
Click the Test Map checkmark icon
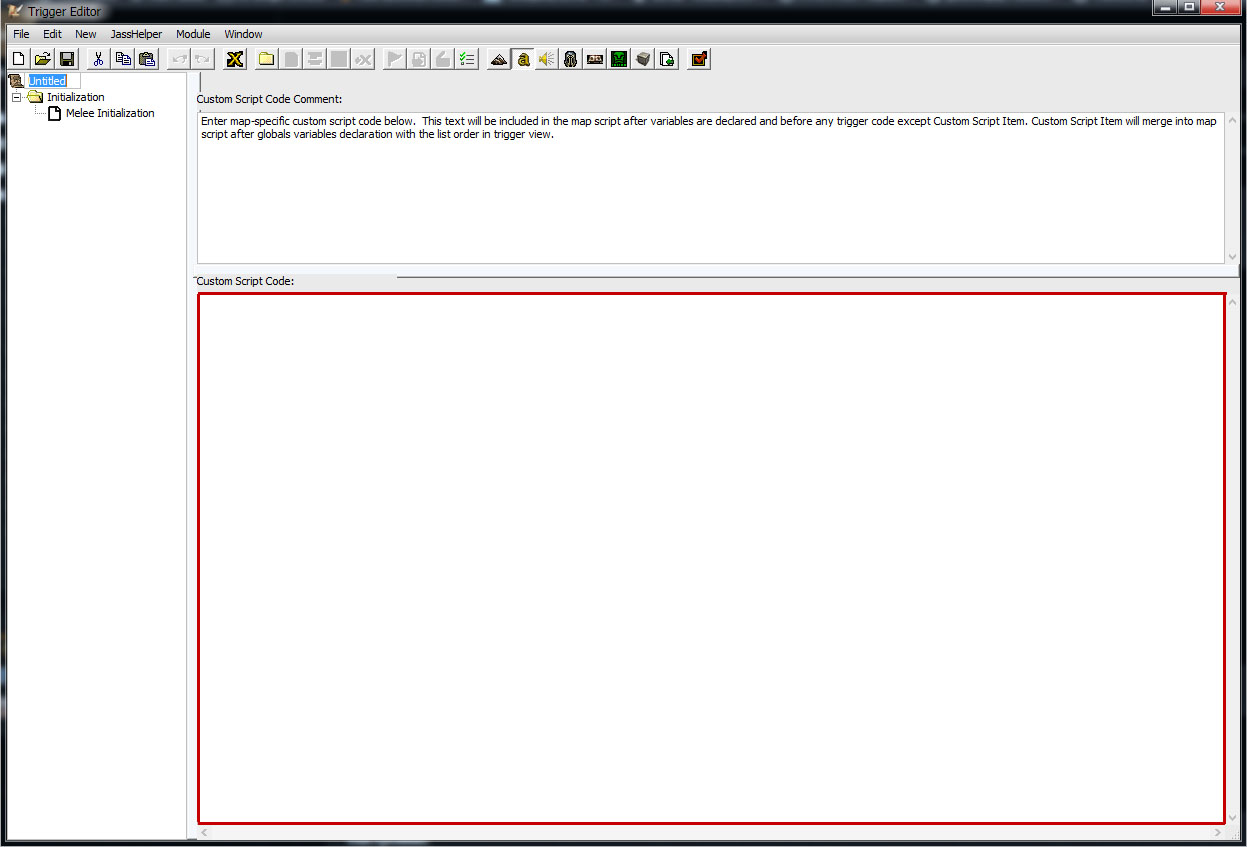(699, 59)
